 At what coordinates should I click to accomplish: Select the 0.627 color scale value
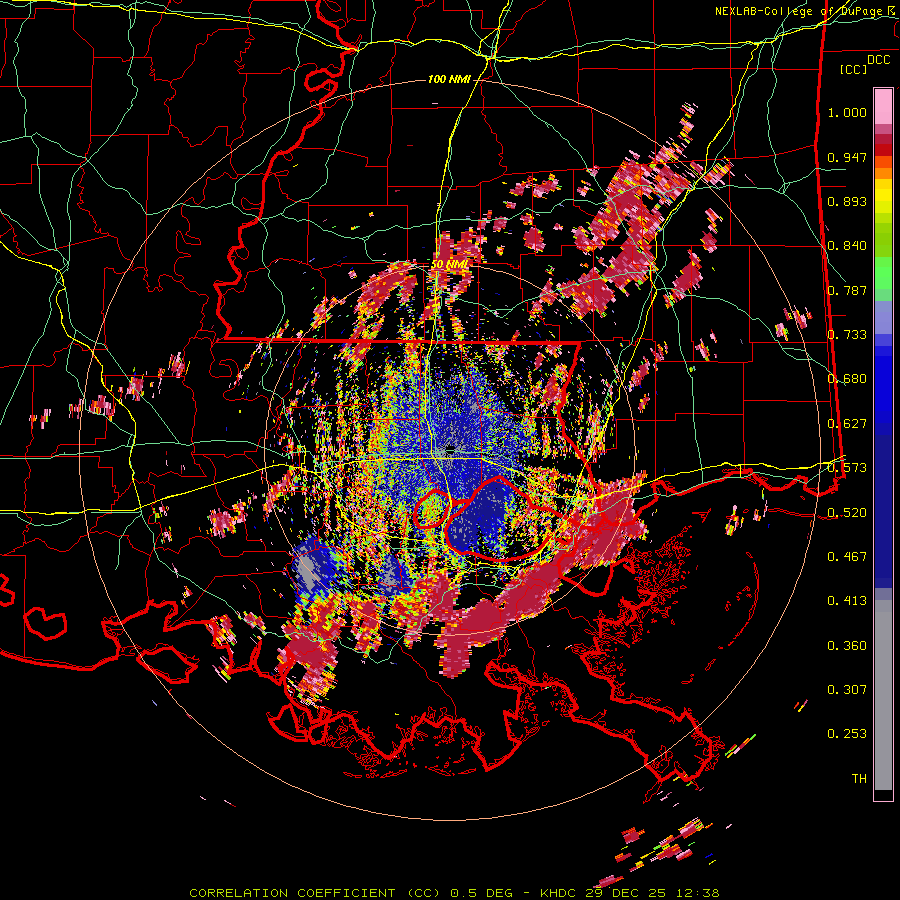click(847, 424)
